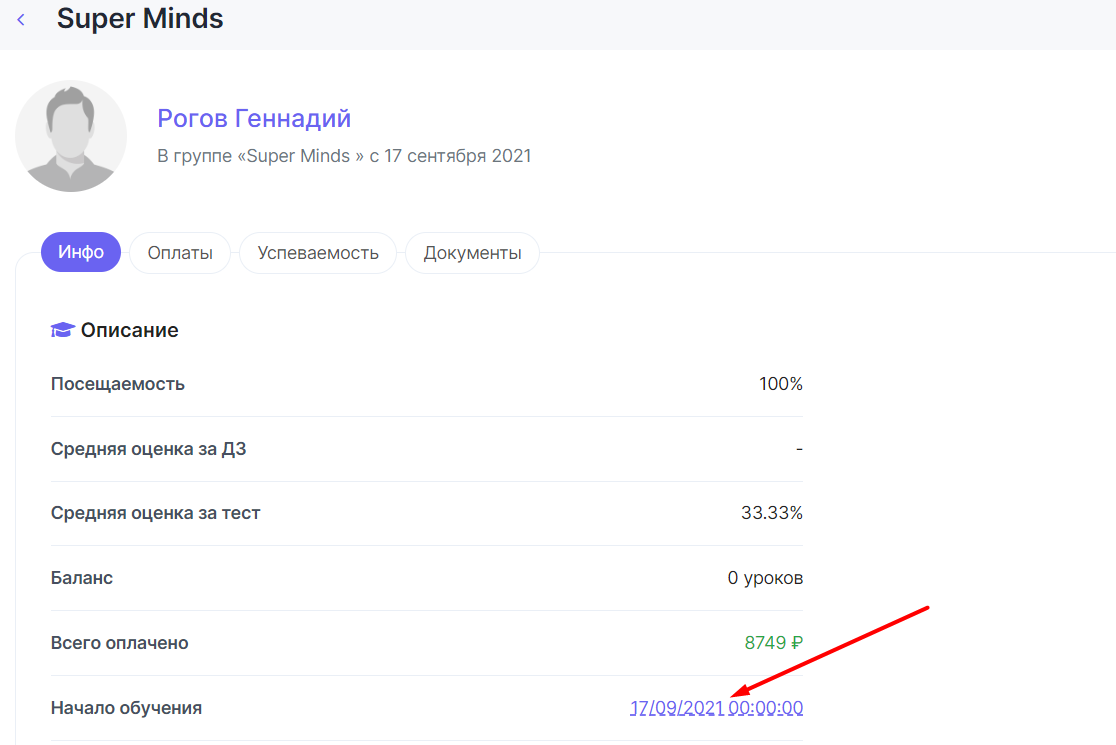Go back using the left chevron arrow
This screenshot has width=1116, height=745.
pyautogui.click(x=21, y=20)
